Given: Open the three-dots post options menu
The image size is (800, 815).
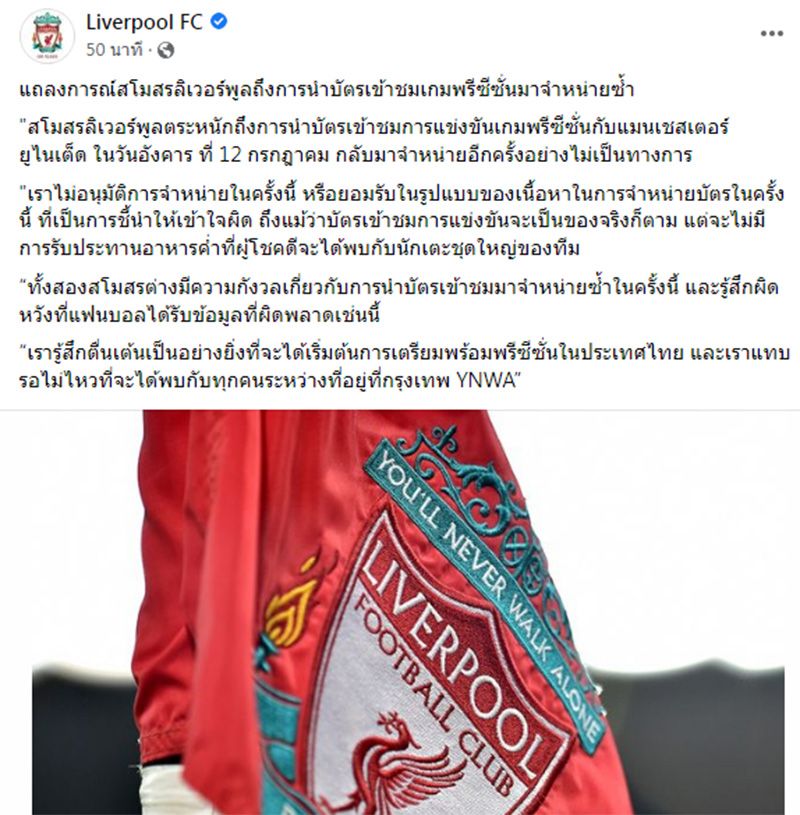Looking at the screenshot, I should click(771, 34).
